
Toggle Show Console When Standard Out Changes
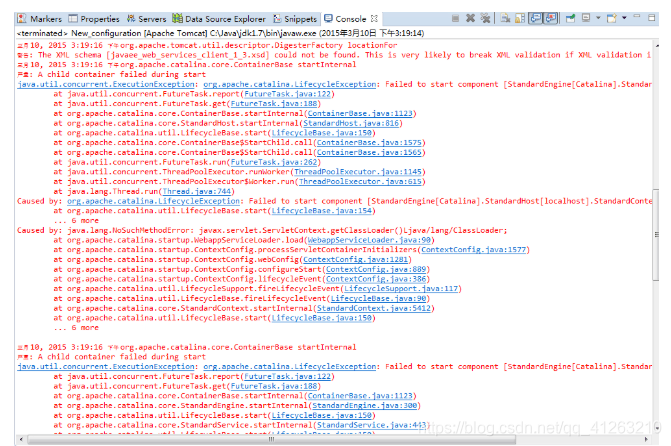click(535, 18)
